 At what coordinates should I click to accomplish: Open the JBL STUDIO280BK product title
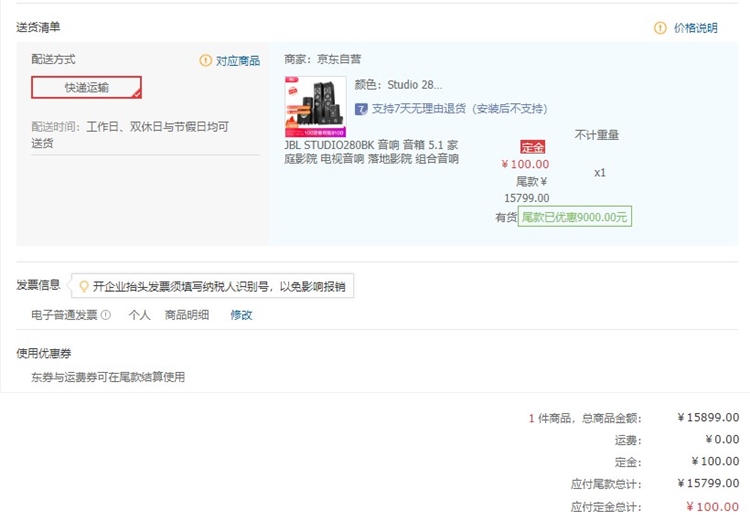[371, 152]
